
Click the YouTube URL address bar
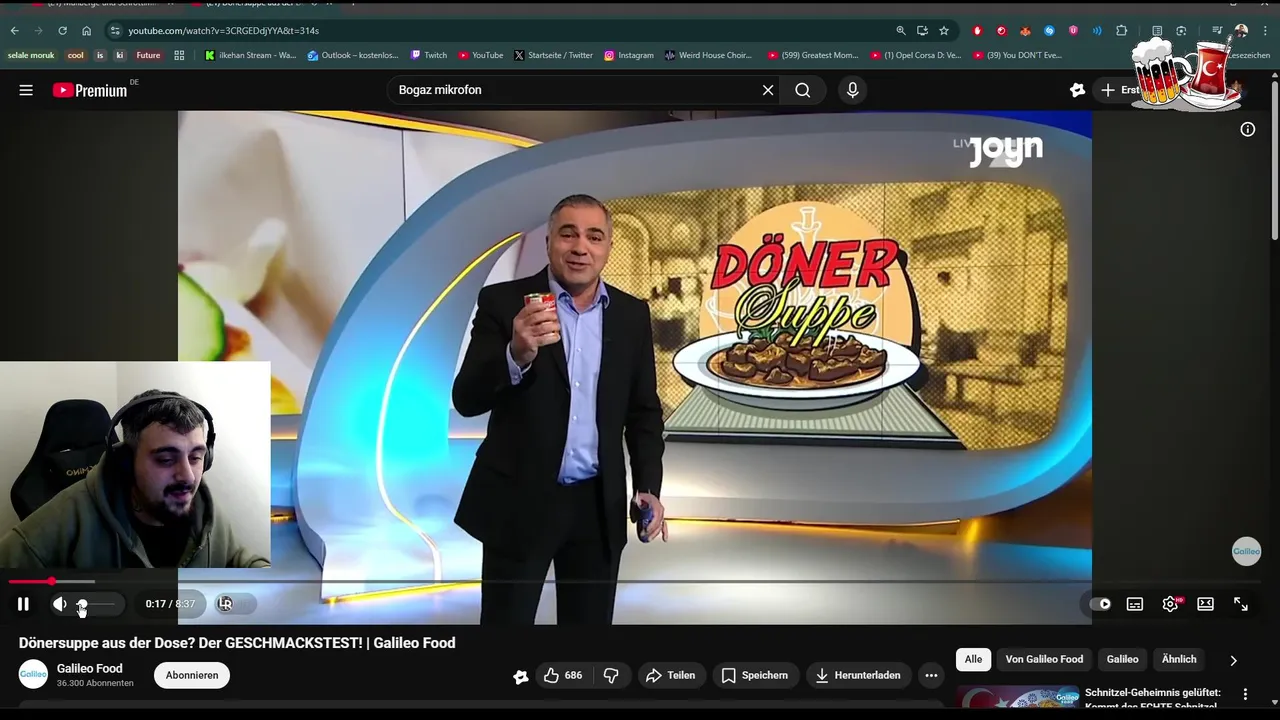(500, 31)
